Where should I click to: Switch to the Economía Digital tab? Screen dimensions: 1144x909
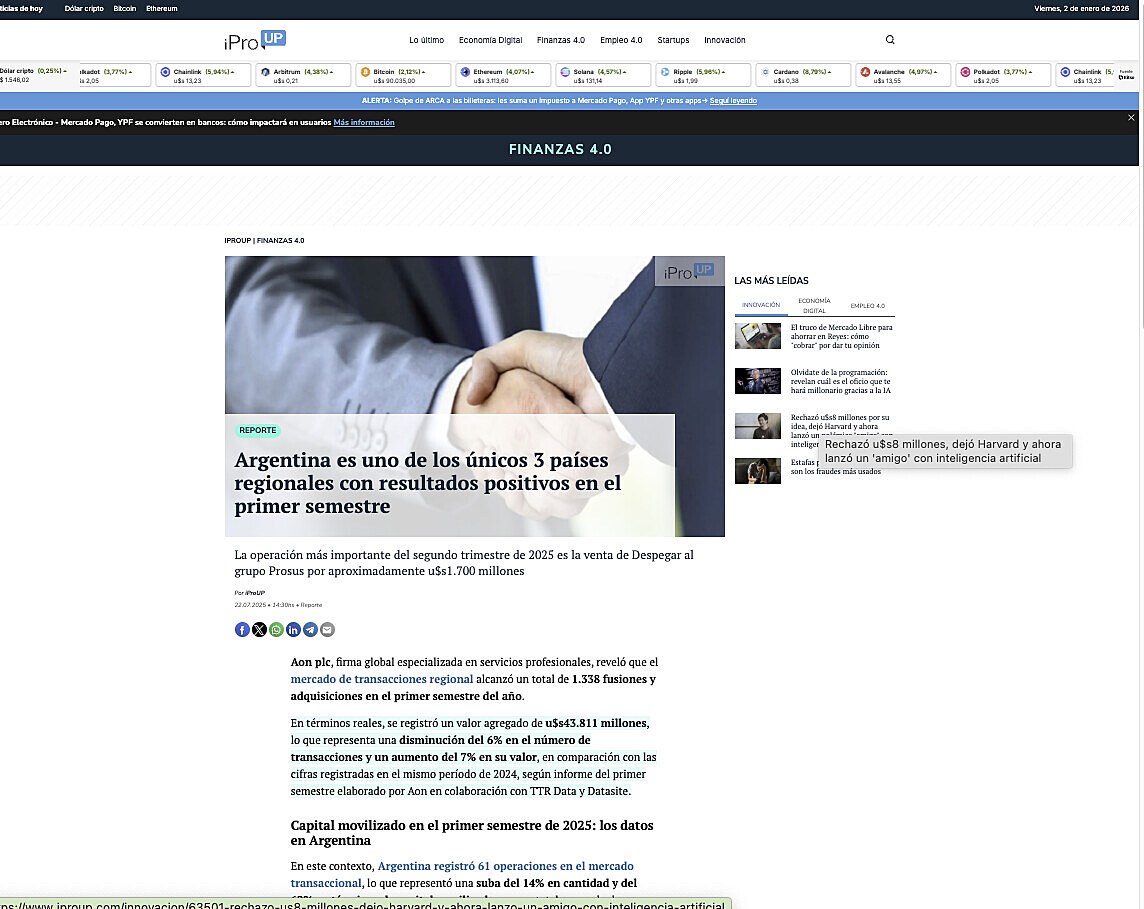pyautogui.click(x=813, y=306)
